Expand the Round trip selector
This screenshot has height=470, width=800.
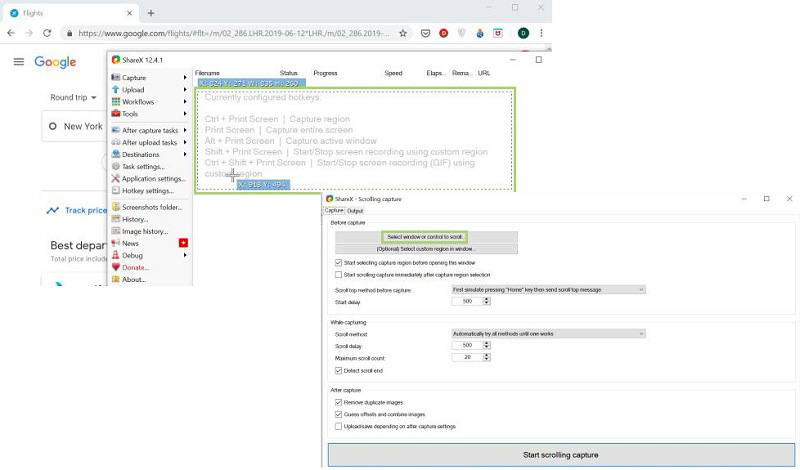(73, 98)
